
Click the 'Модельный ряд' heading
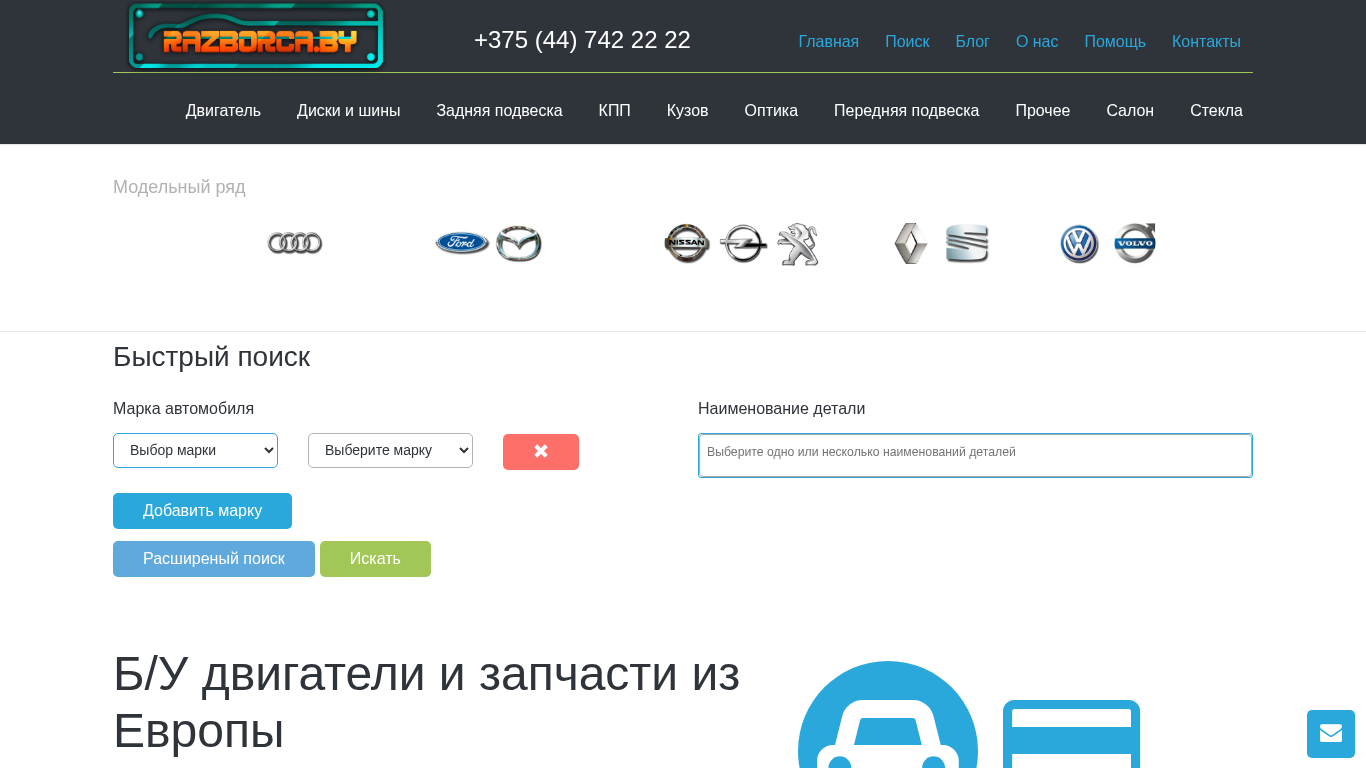(x=179, y=187)
